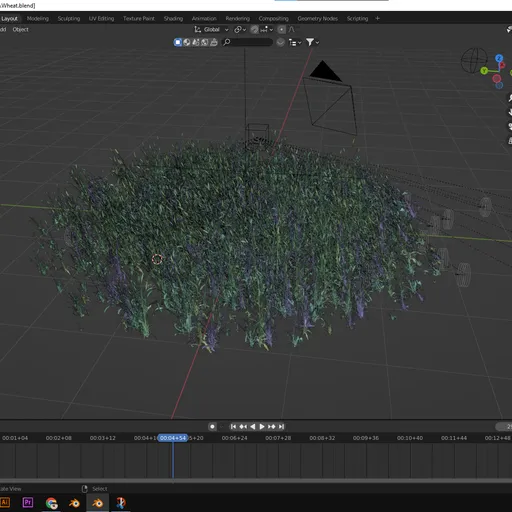Go to the Shading workspace tab

173,19
